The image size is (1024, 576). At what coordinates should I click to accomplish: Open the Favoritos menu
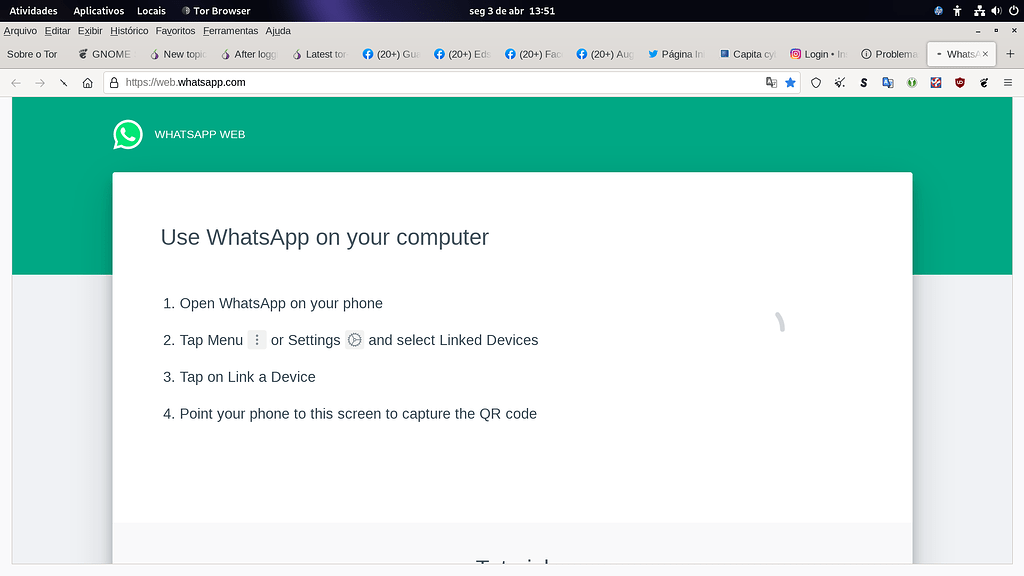pos(175,31)
